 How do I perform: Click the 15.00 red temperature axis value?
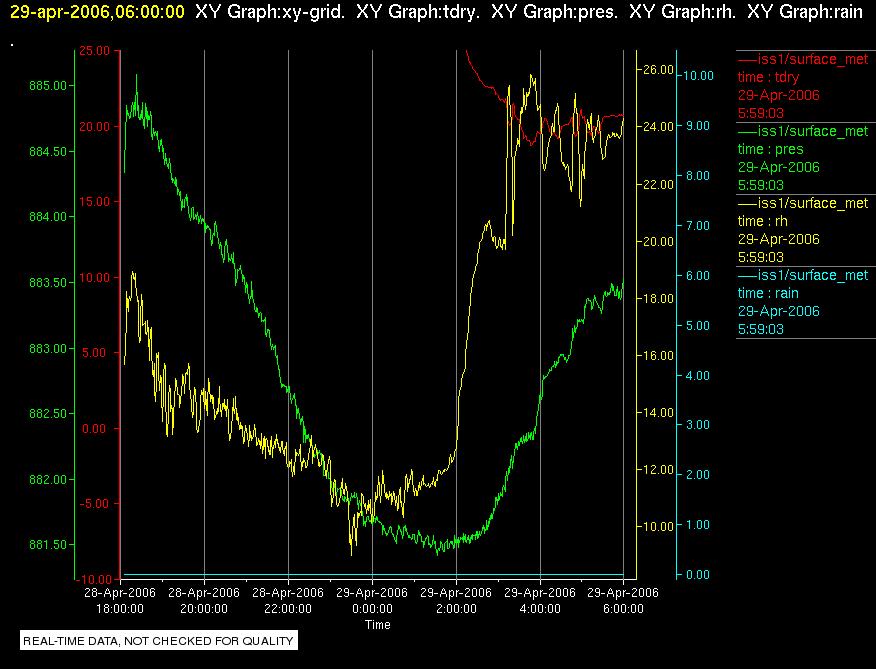pos(95,202)
